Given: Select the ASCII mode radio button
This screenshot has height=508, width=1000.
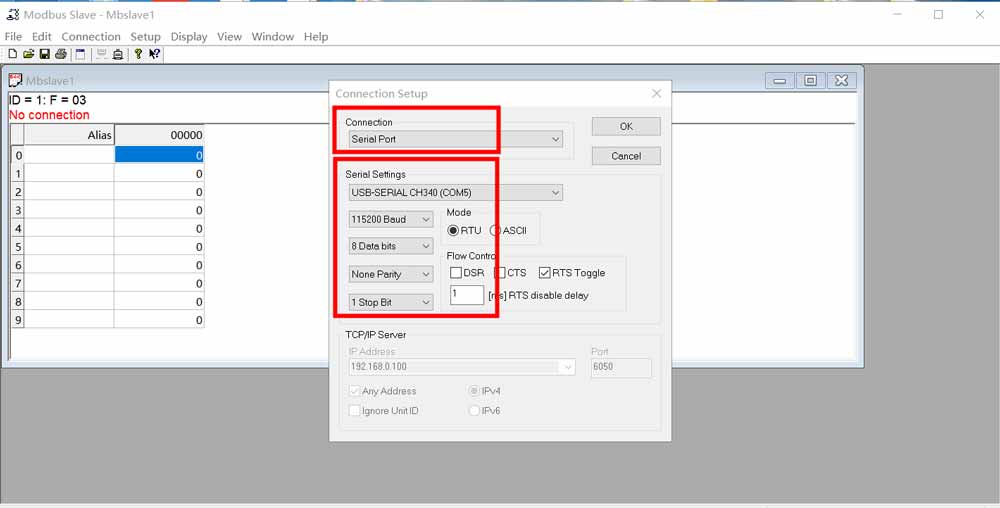Looking at the screenshot, I should click(x=496, y=230).
